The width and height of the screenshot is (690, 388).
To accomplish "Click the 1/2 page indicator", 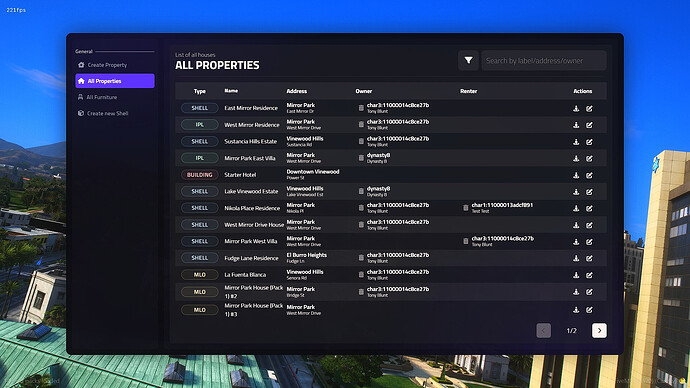I will [571, 331].
